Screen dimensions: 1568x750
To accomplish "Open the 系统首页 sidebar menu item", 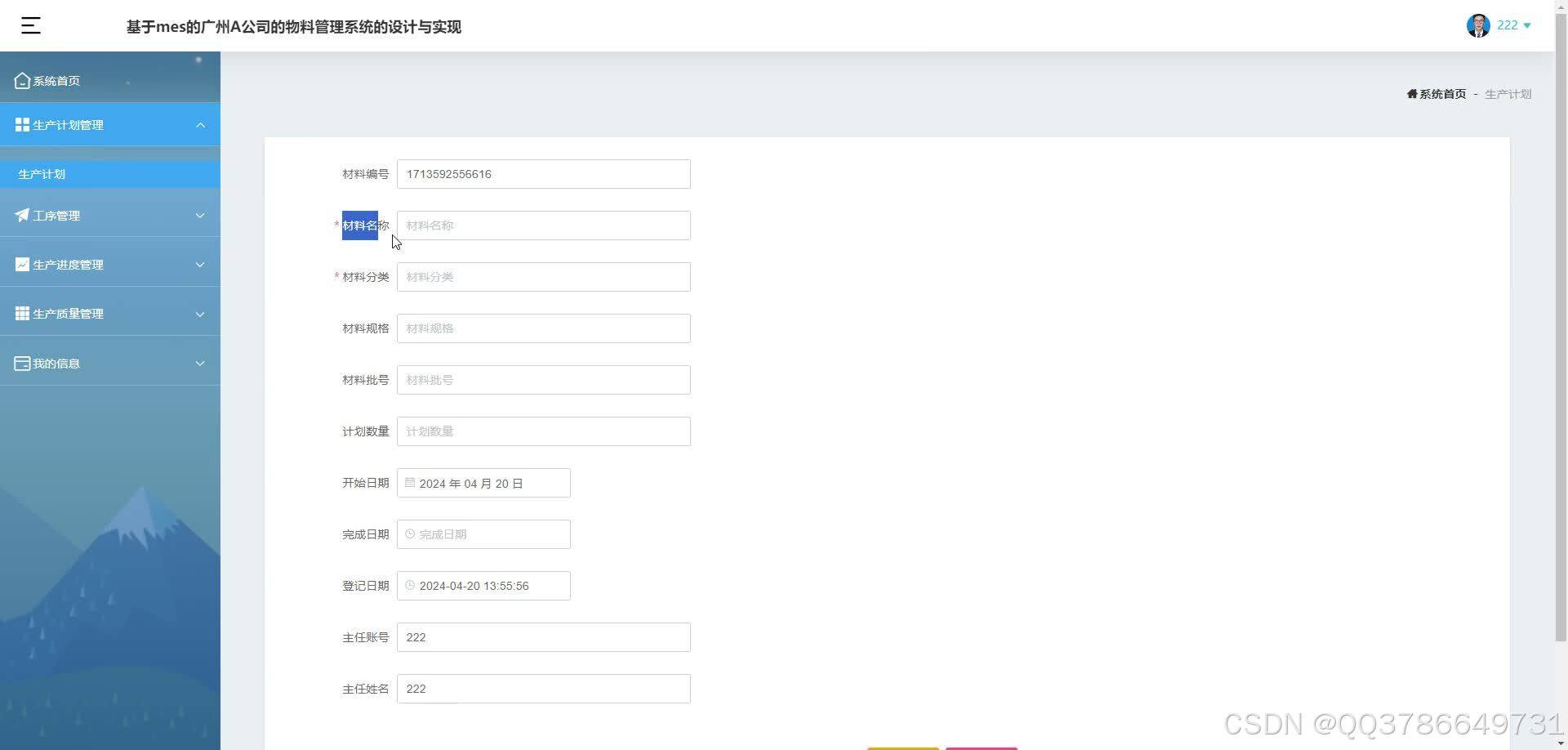I will tap(110, 81).
